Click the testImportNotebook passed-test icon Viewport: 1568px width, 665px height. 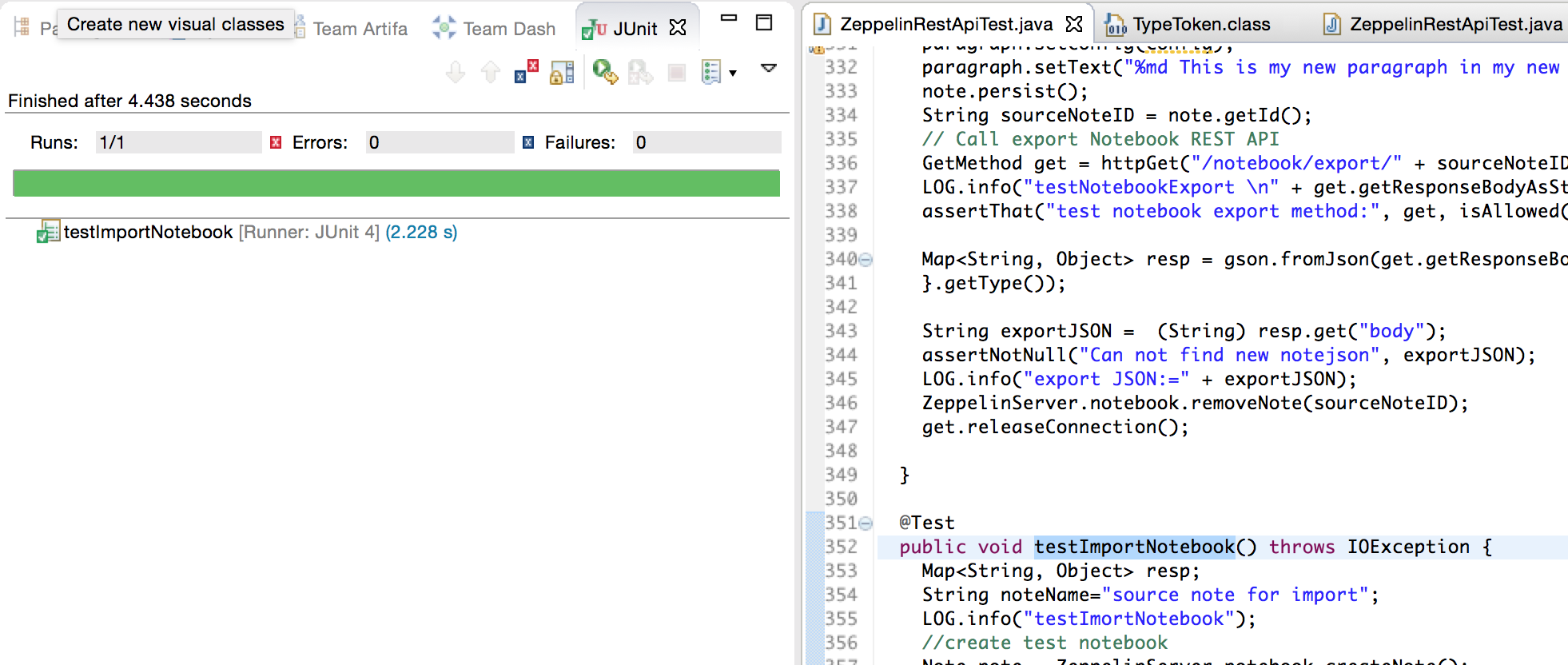tap(48, 232)
